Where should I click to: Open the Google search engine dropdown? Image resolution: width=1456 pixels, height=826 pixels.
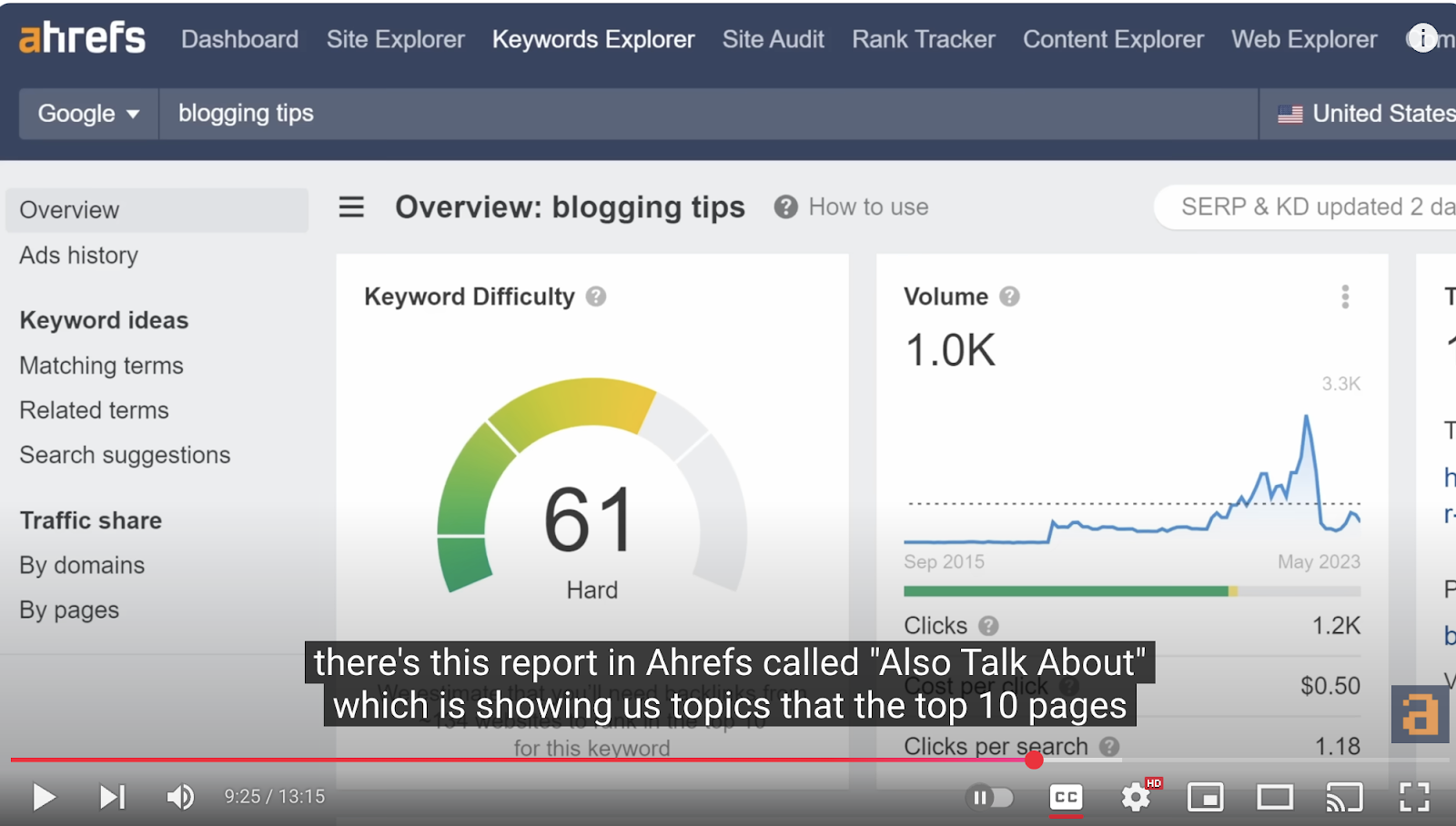point(88,114)
